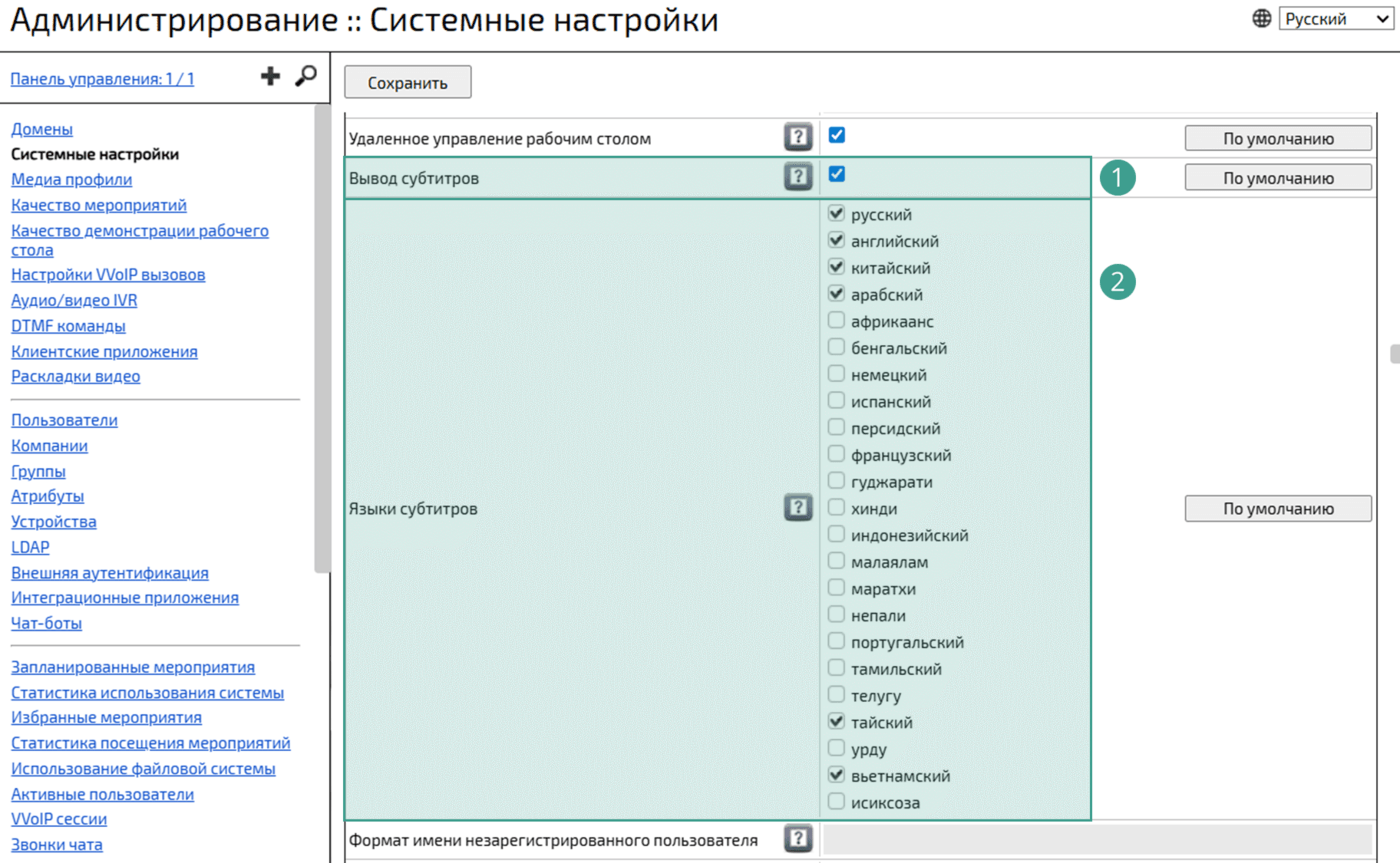This screenshot has width=1400, height=863.
Task: Tick the французский language checkbox
Action: pyautogui.click(x=836, y=454)
